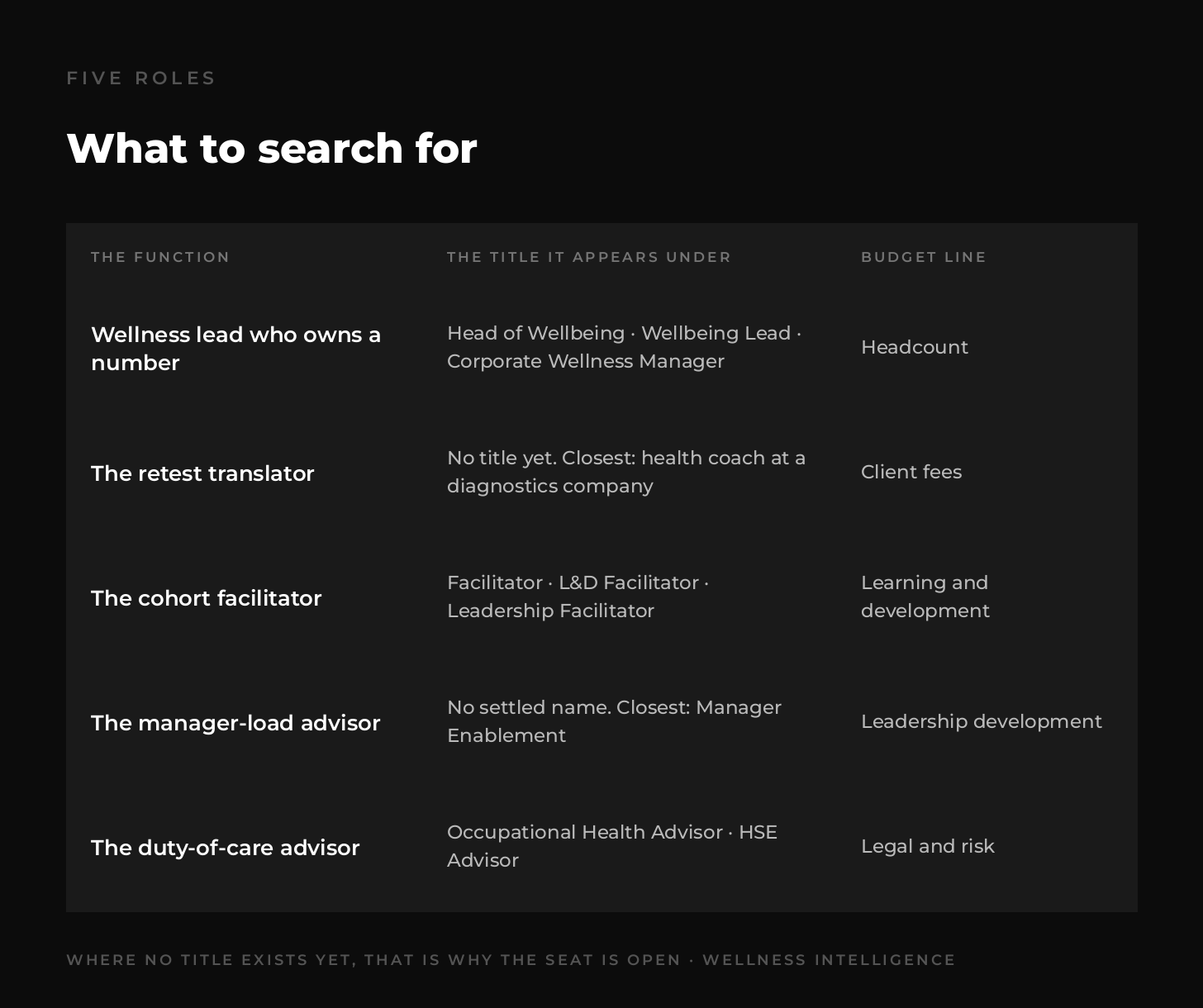Click the 'WELLNESS INTELLIGENCE' footer text
The height and width of the screenshot is (1008, 1203).
click(x=829, y=960)
